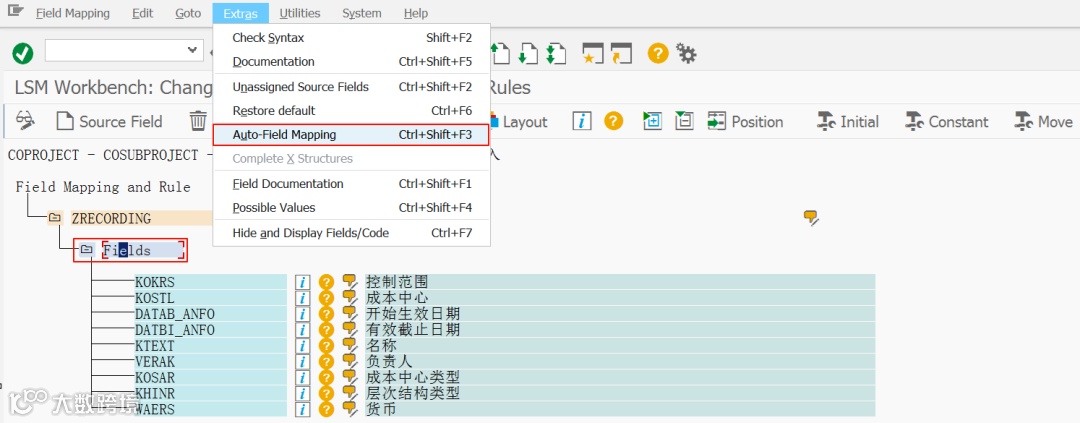Show possible values icon for KTEXT
Screen dimensions: 1080x423
[326, 346]
